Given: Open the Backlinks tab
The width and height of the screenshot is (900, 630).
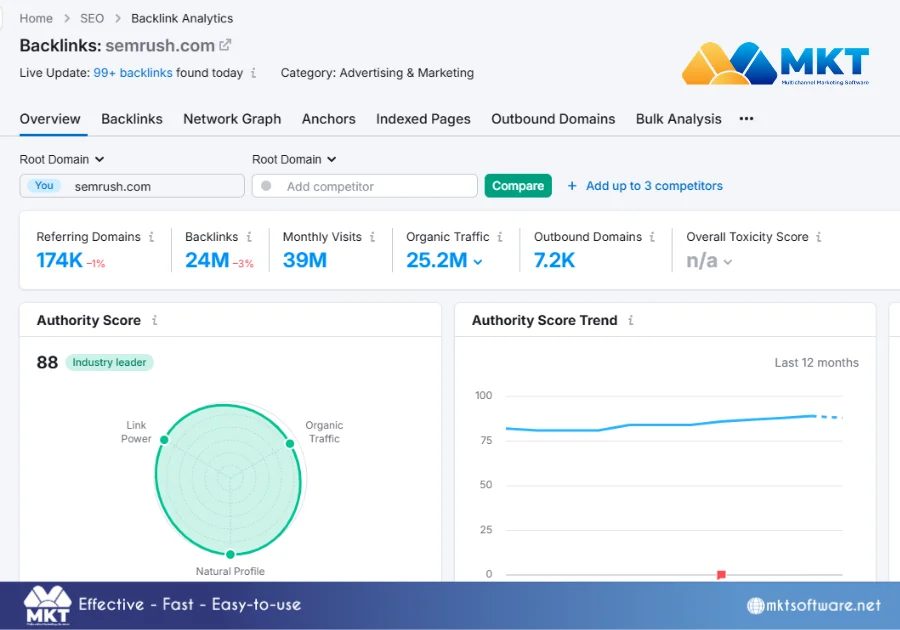Looking at the screenshot, I should pyautogui.click(x=132, y=119).
